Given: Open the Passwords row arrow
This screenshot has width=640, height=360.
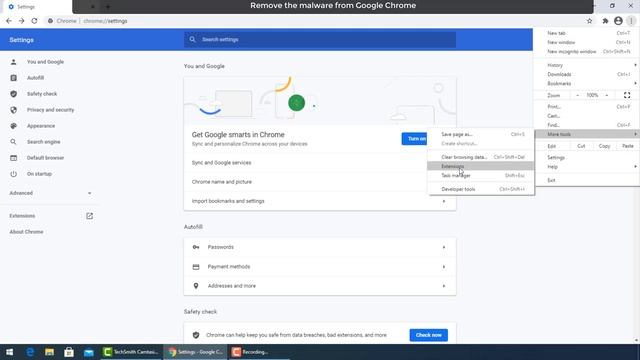Looking at the screenshot, I should (x=444, y=247).
